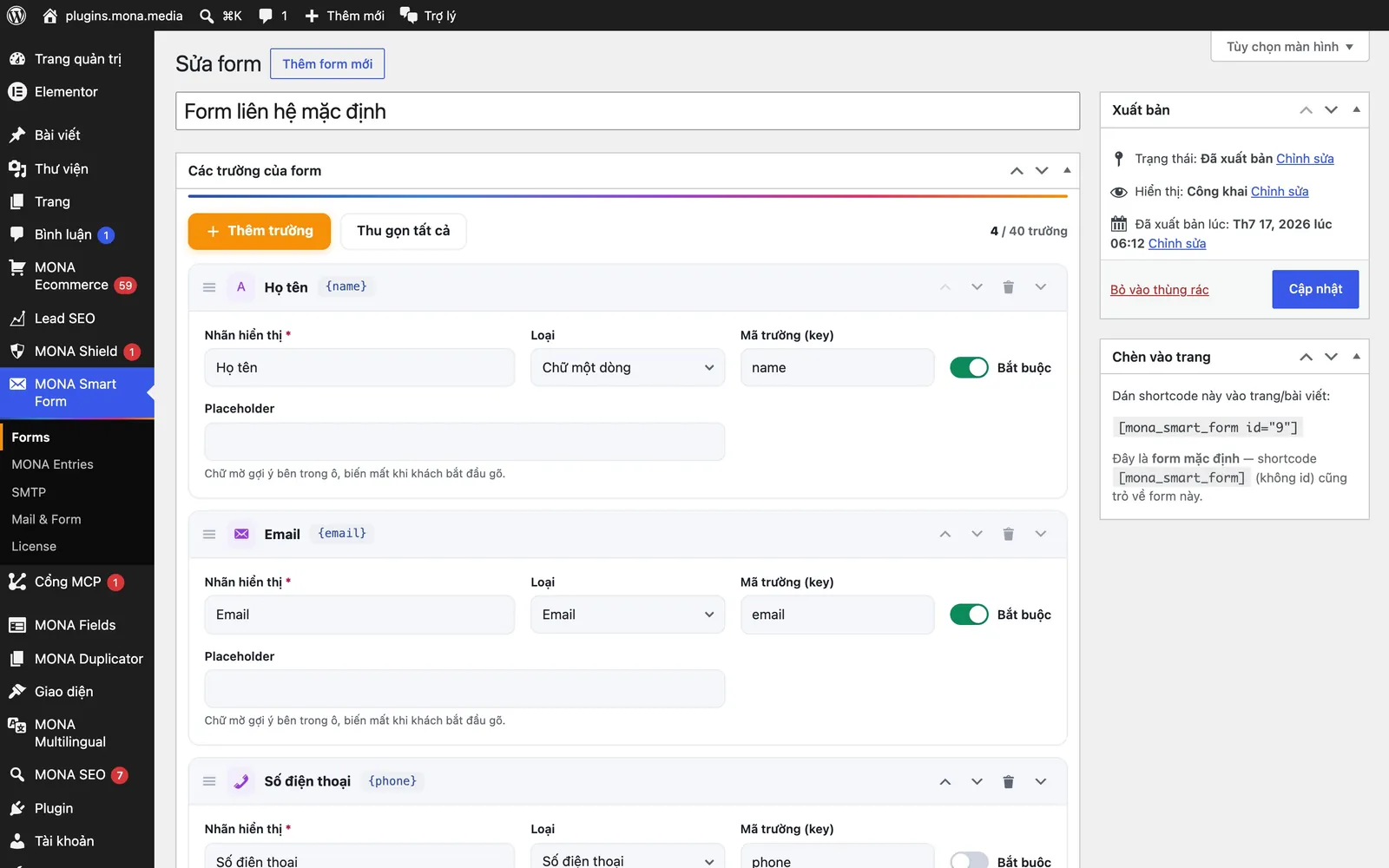Click the Cập nhật button

(1315, 289)
